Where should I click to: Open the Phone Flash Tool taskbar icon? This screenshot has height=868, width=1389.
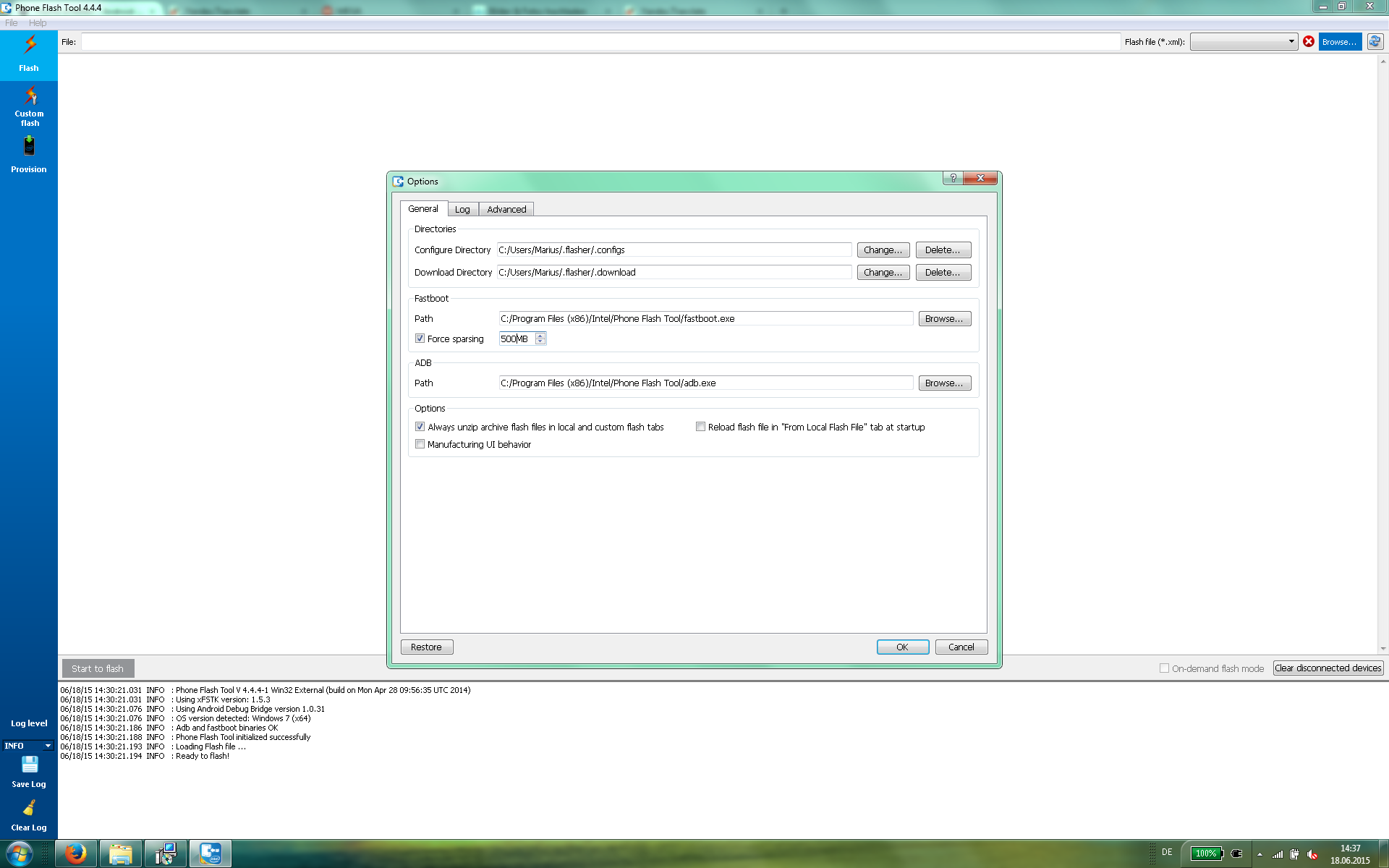pyautogui.click(x=211, y=854)
